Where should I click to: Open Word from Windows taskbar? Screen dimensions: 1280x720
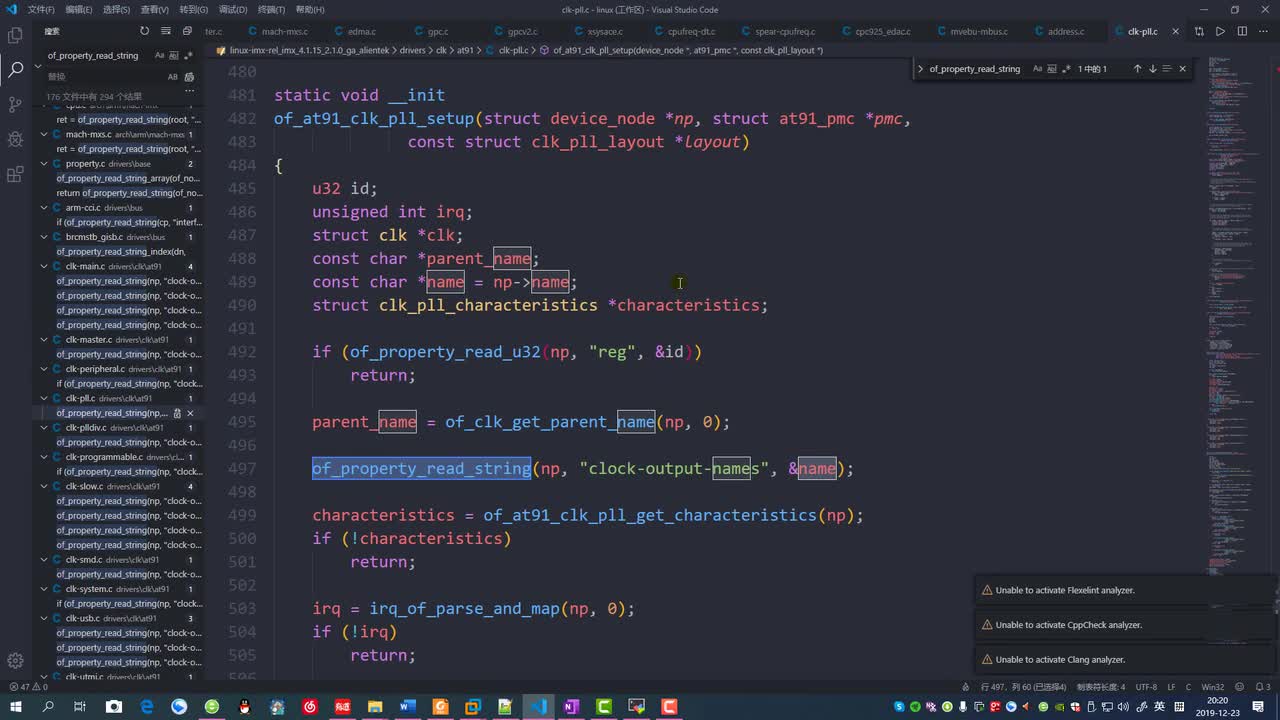(407, 707)
